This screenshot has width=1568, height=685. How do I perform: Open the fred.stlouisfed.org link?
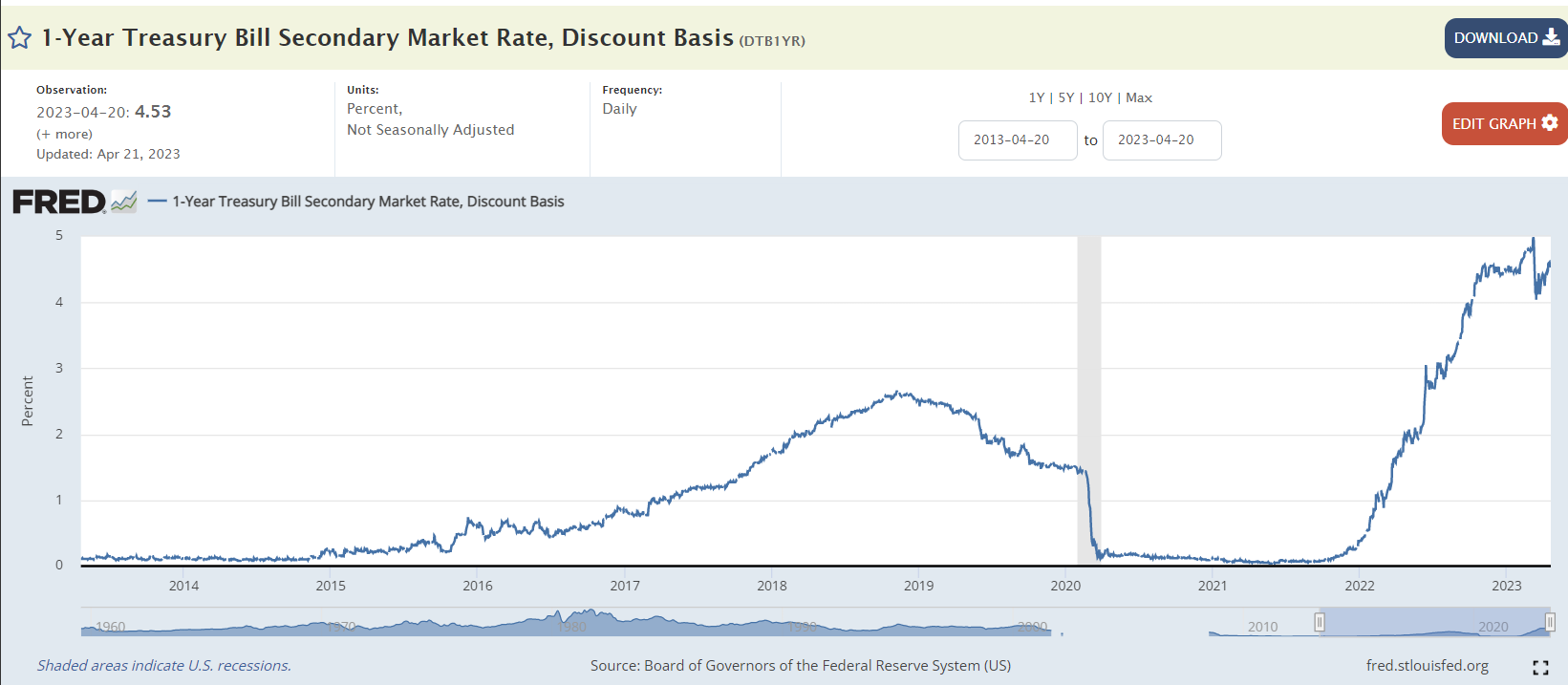1427,665
